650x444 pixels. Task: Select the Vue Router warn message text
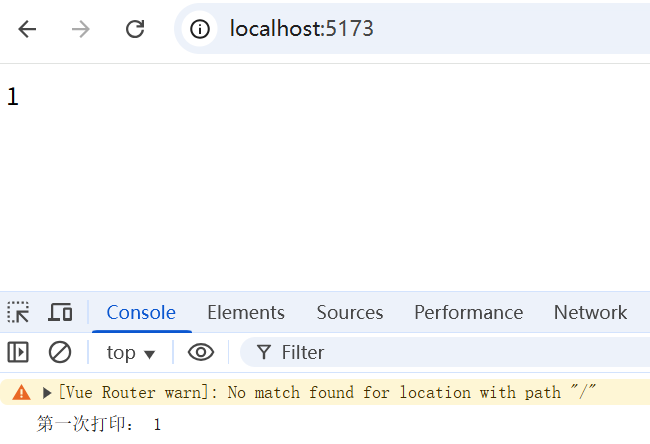tap(327, 392)
